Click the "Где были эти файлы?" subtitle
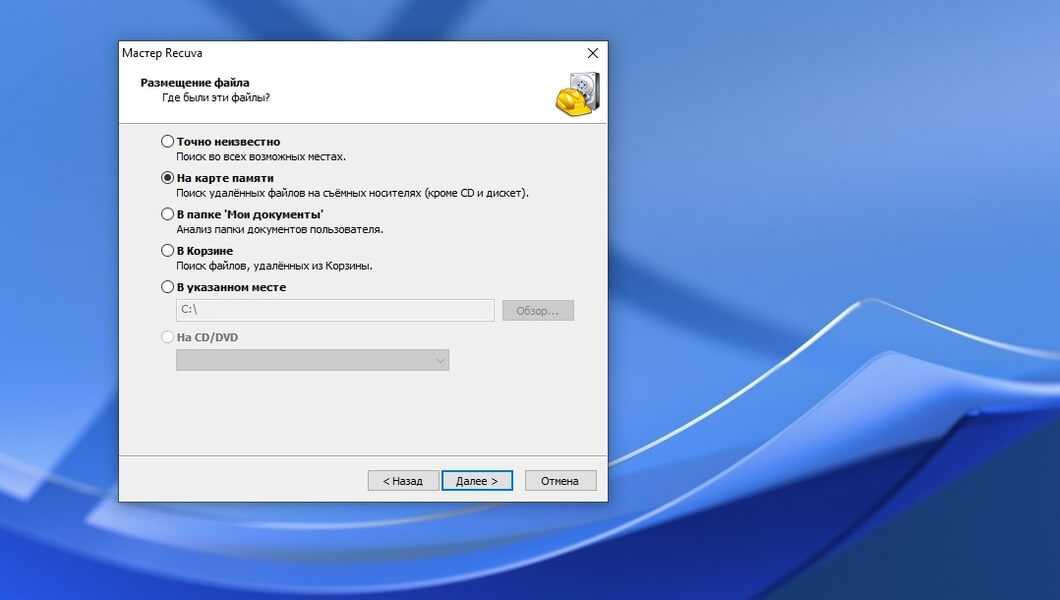Screen dimensions: 1060x600 pyautogui.click(x=216, y=98)
